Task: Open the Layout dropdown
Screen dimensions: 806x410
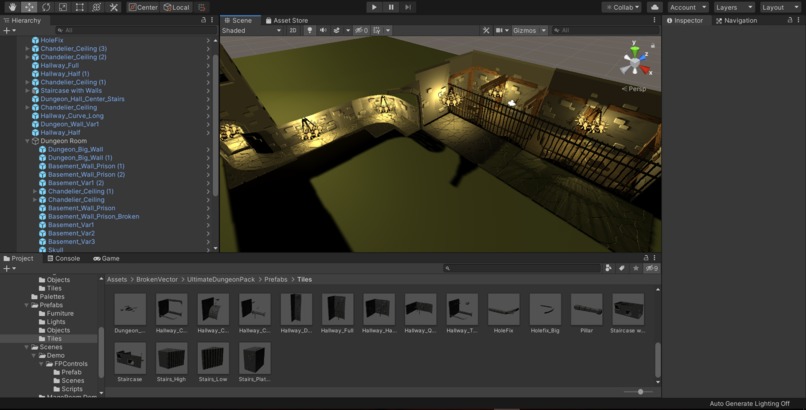Action: pyautogui.click(x=780, y=7)
